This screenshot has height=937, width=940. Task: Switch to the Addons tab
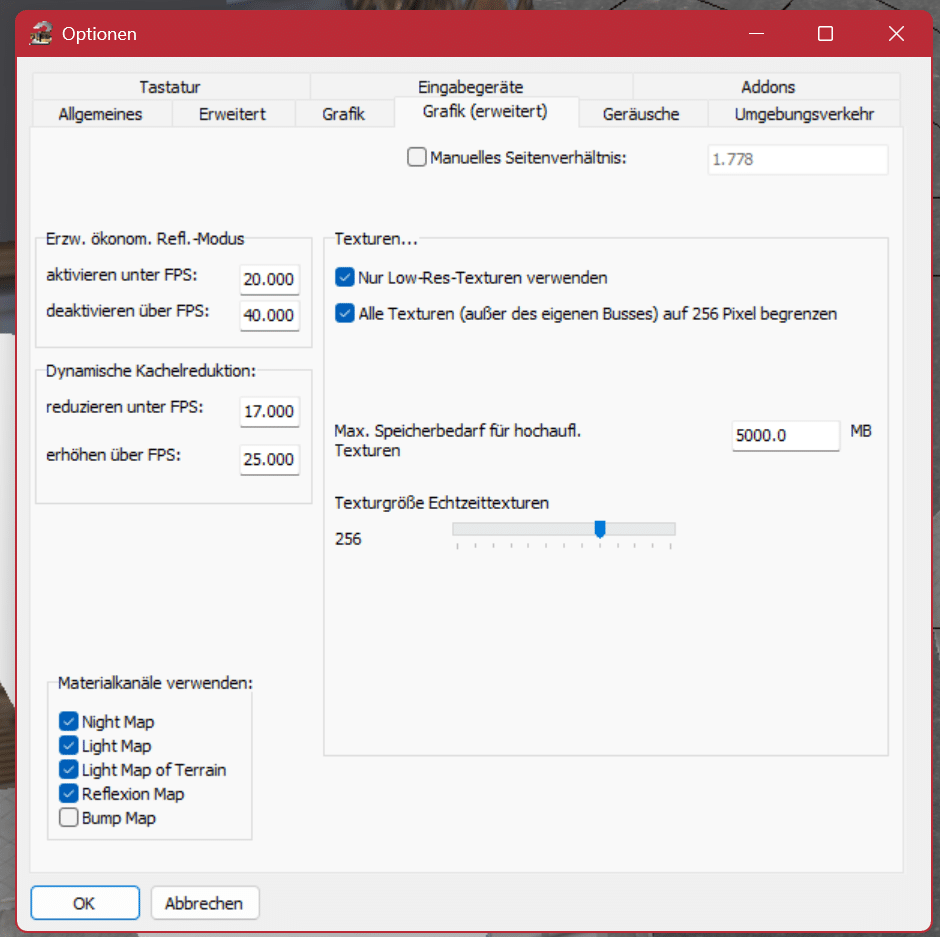tap(767, 87)
